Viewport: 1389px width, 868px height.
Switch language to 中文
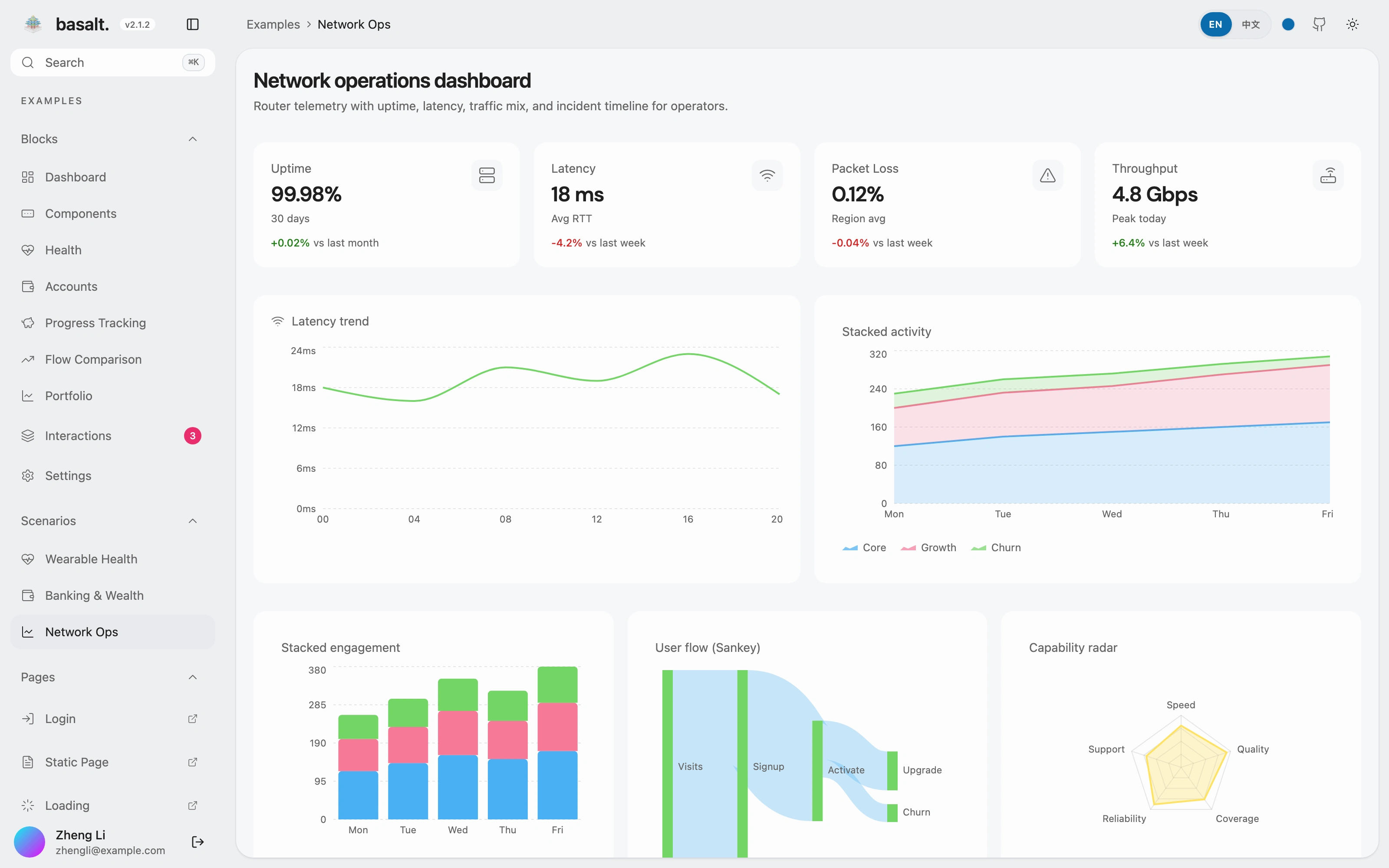[x=1251, y=24]
